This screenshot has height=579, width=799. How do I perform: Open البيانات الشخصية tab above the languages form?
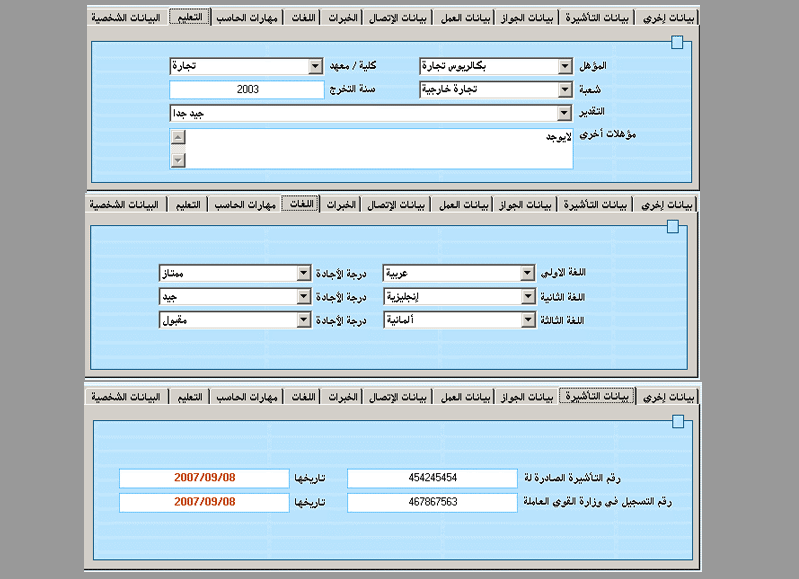pyautogui.click(x=124, y=204)
